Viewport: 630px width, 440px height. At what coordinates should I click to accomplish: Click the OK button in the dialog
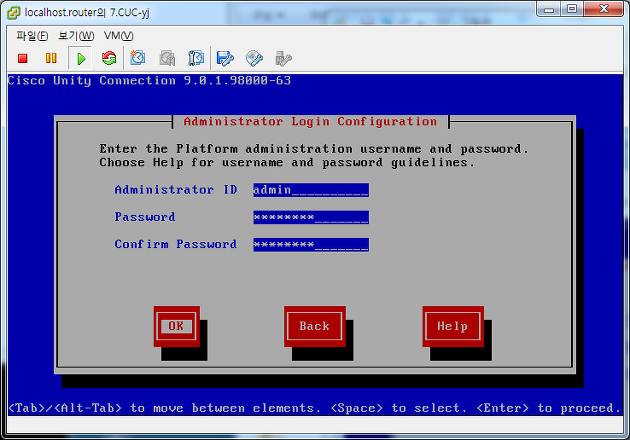(x=176, y=326)
